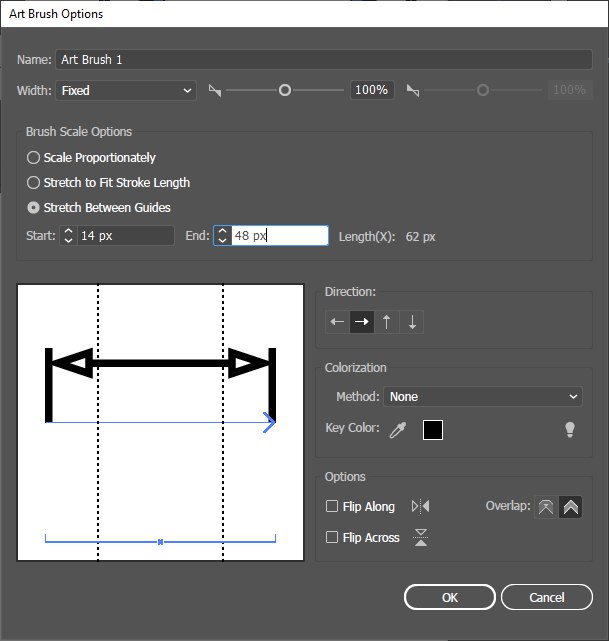Screen dimensions: 609x641
Task: Select the downward direction arrow
Action: tap(412, 322)
